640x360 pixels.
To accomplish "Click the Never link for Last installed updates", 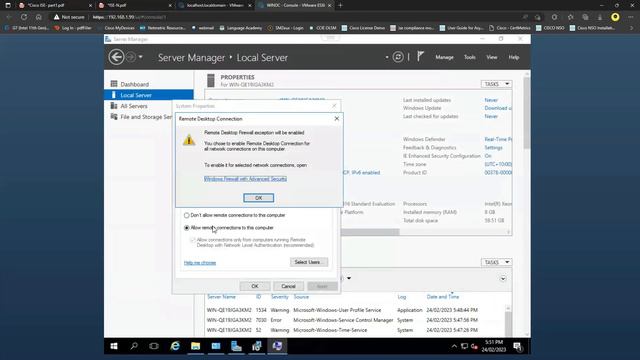I will click(x=491, y=100).
